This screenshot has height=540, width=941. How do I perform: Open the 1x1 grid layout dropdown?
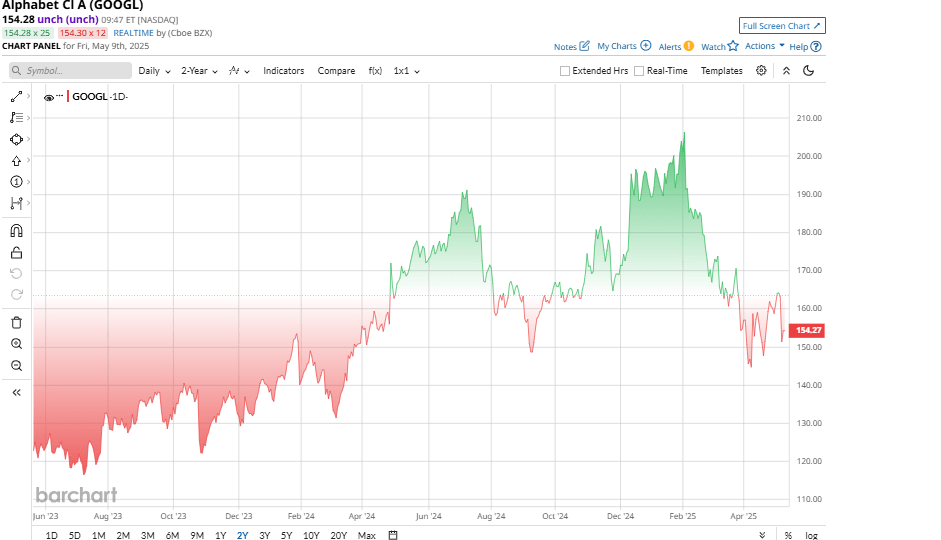coord(406,71)
